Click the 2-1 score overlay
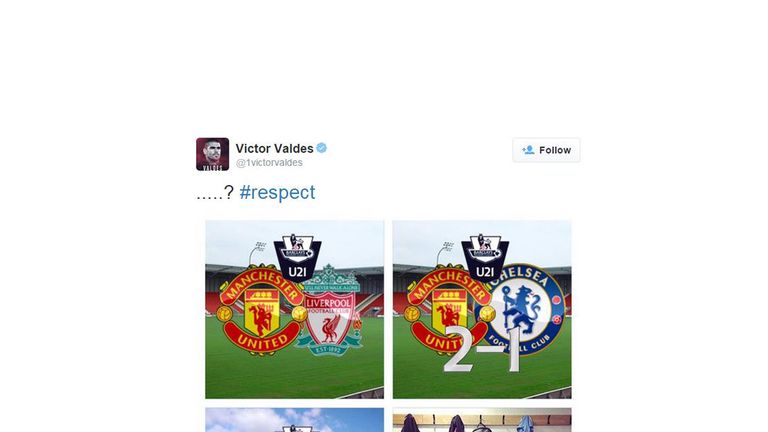 (482, 351)
